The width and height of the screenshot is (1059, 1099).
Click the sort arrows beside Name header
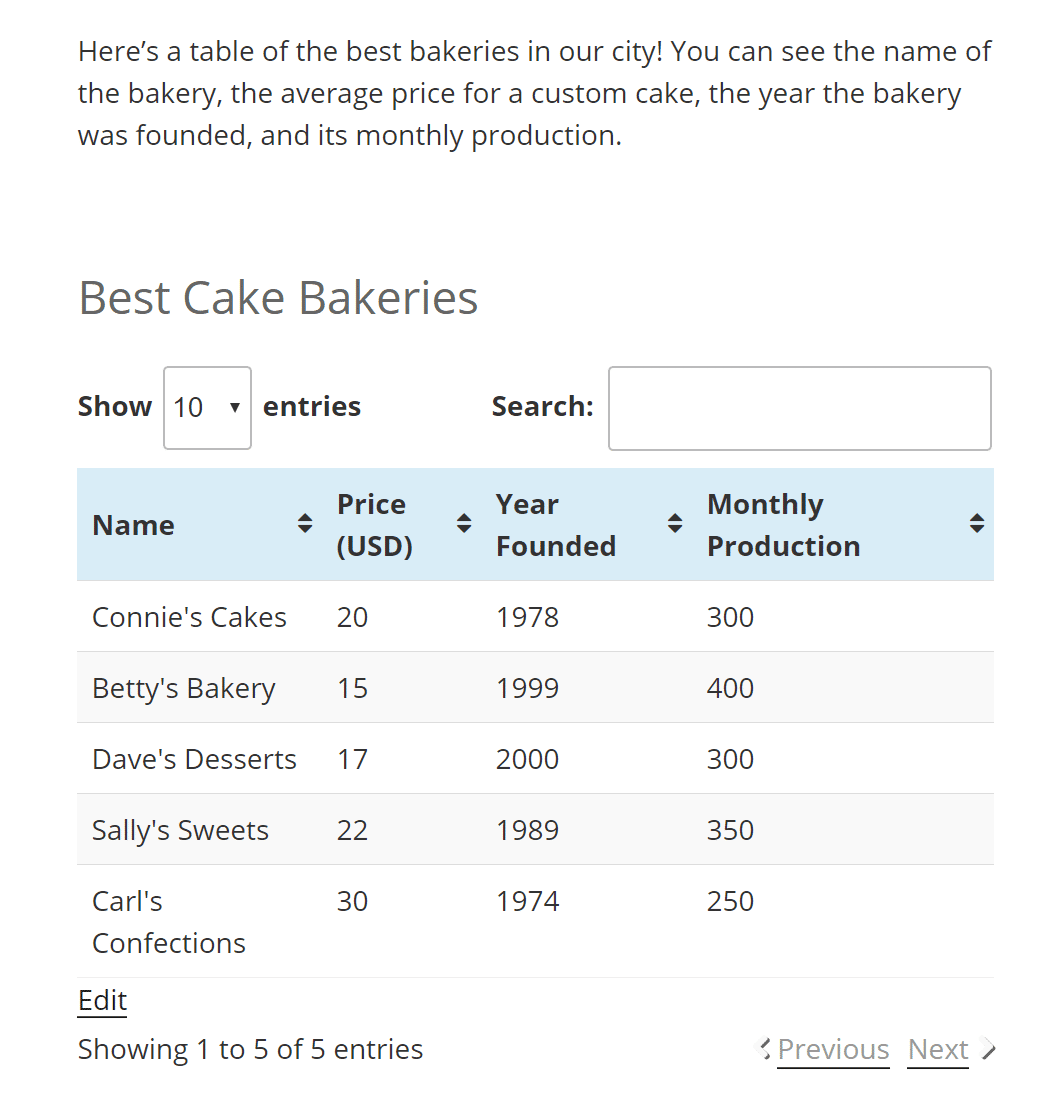point(304,522)
